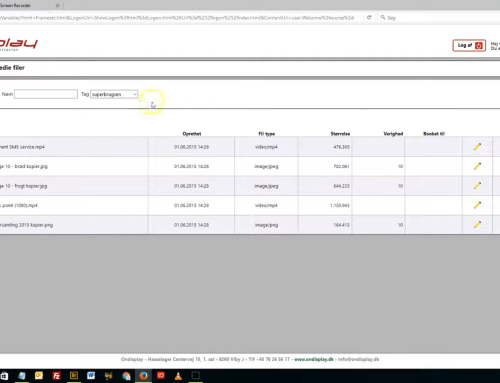Edit the SMS service.mp4 file with pencil icon
Viewport: 500px width, 383px height.
(x=477, y=146)
